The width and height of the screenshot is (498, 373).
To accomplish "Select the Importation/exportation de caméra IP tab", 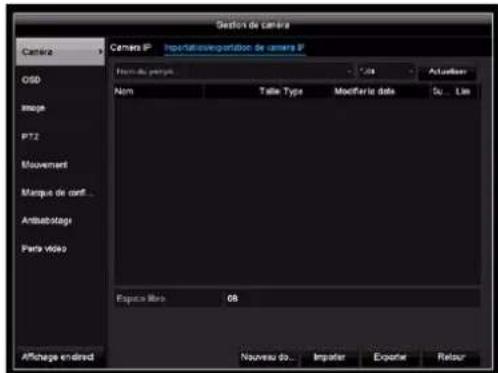I will 234,48.
